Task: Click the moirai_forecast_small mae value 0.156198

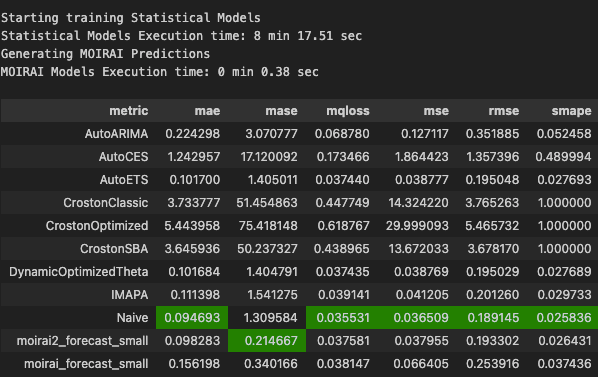Action: [x=194, y=364]
